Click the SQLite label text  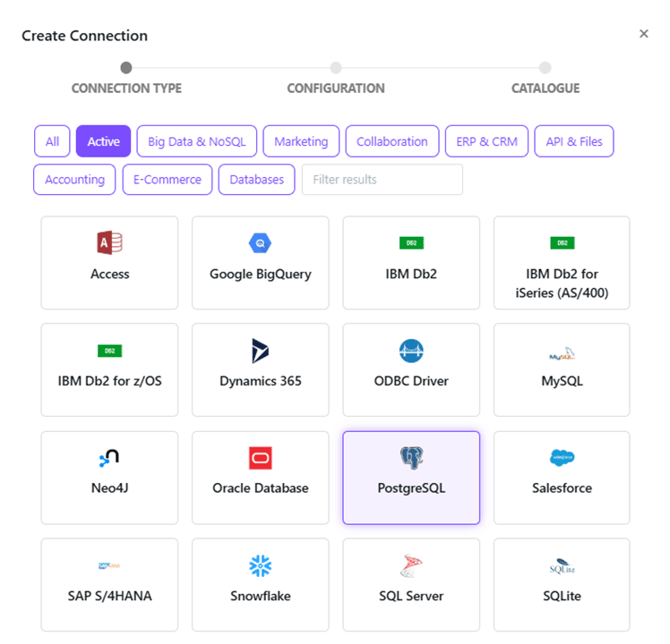[562, 596]
